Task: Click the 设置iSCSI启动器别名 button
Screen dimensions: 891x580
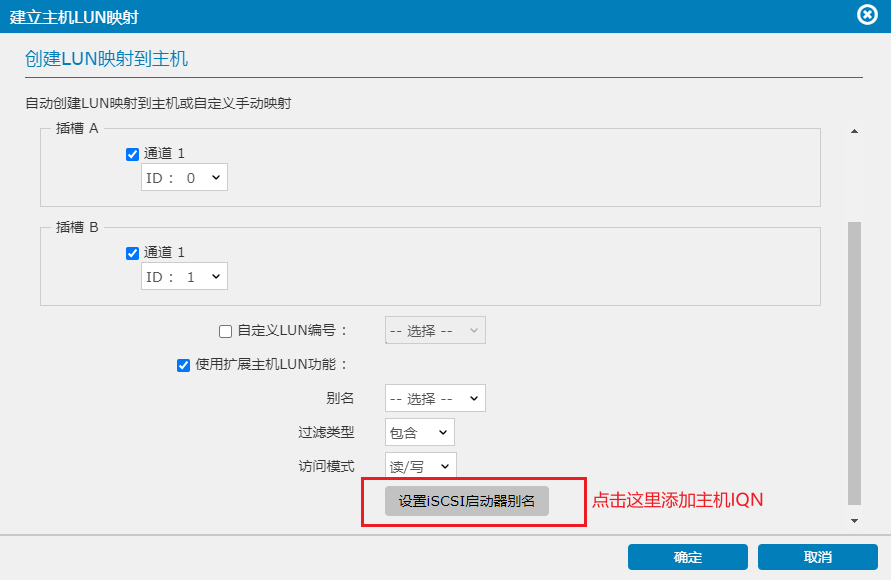Action: [x=467, y=500]
